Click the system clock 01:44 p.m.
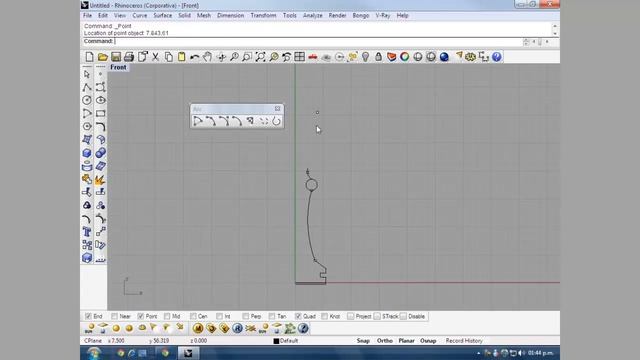The width and height of the screenshot is (640, 360). point(541,353)
